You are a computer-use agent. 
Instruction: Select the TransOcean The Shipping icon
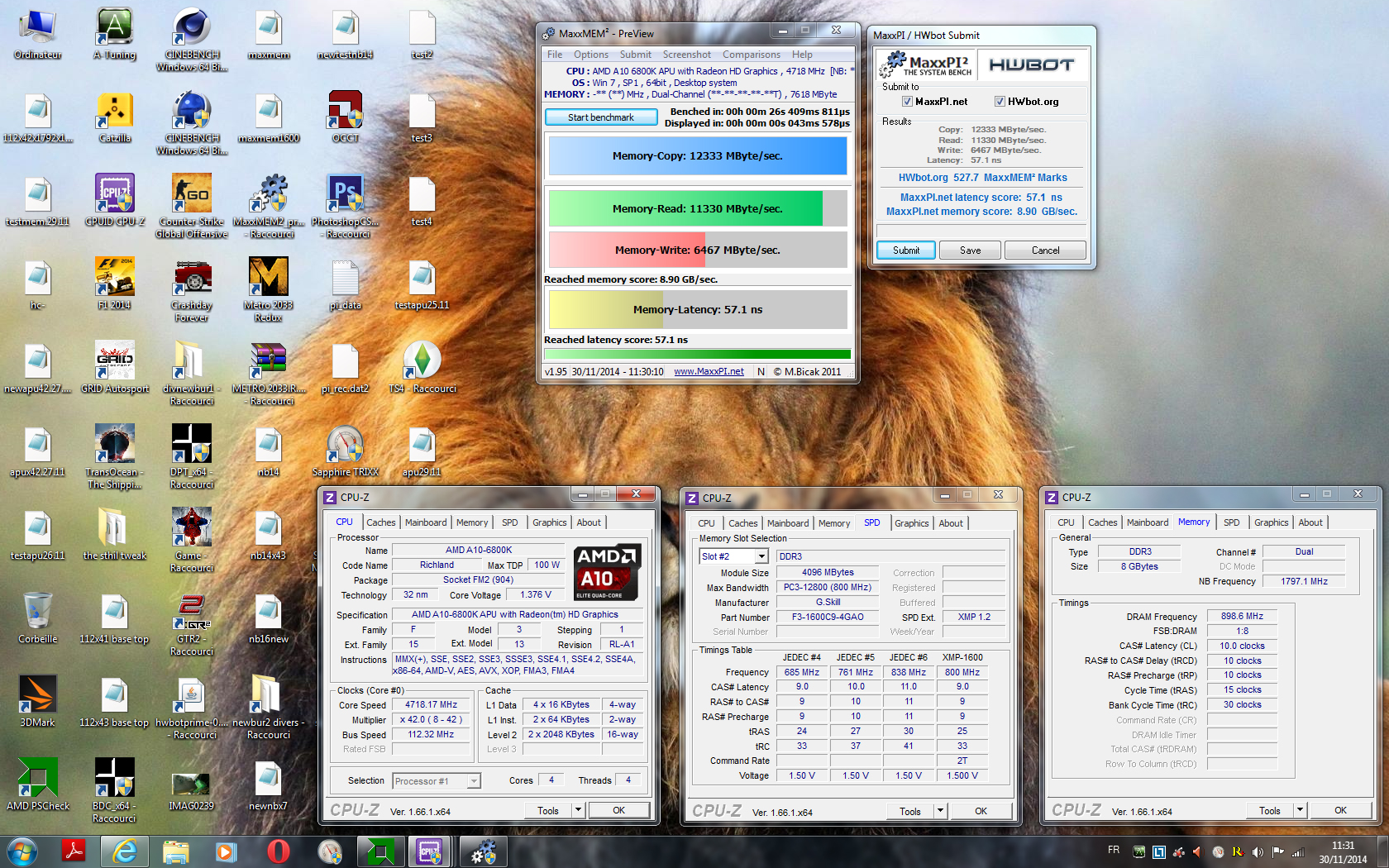click(115, 456)
